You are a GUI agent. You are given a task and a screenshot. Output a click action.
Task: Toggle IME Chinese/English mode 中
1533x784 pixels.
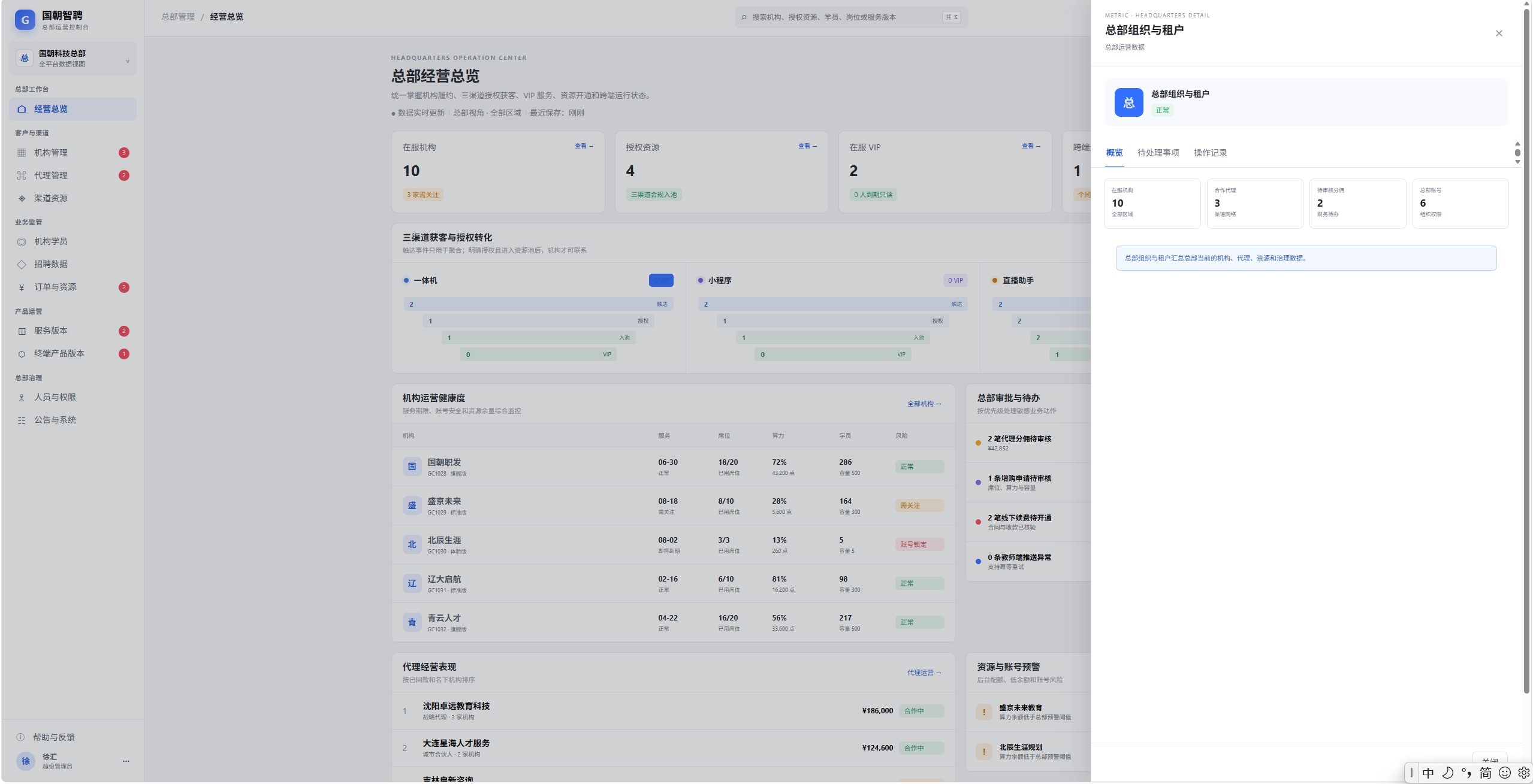coord(1428,773)
